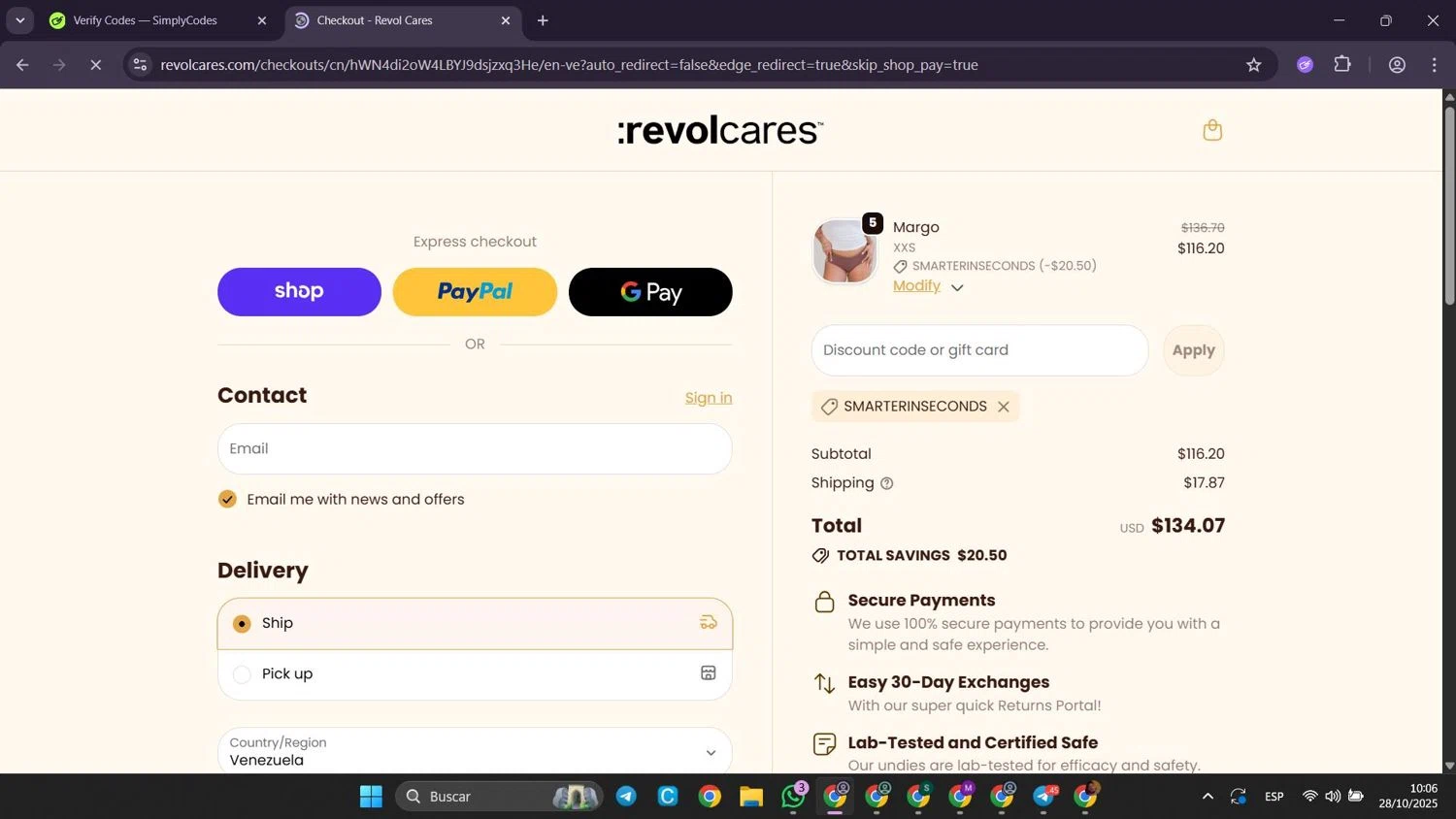
Task: Open the Chrome three-dot menu
Action: (x=1434, y=65)
